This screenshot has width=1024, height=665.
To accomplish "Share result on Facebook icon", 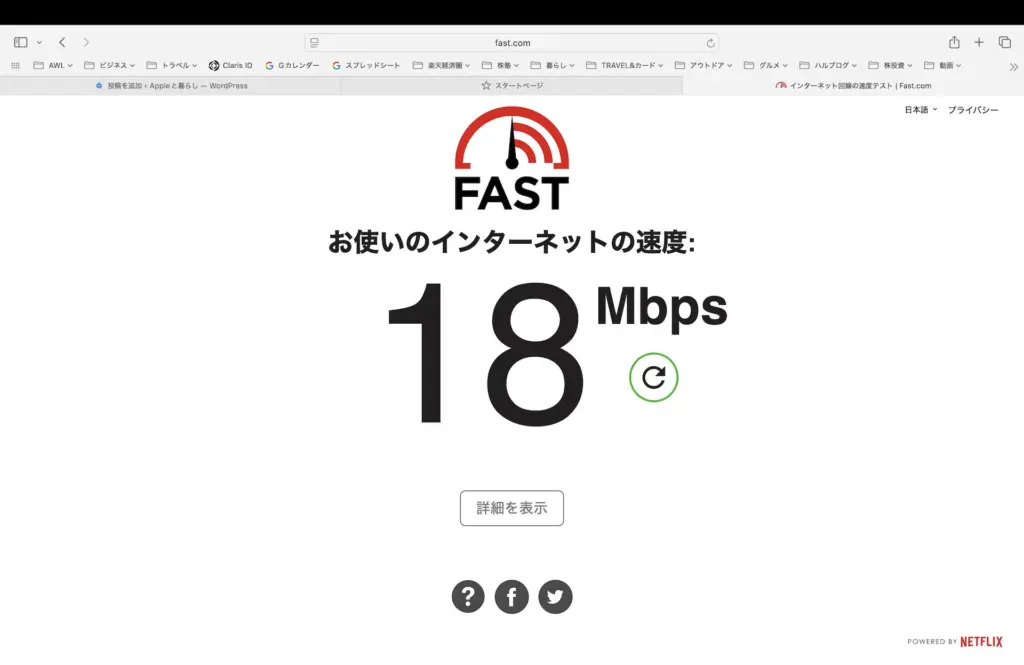I will point(511,596).
